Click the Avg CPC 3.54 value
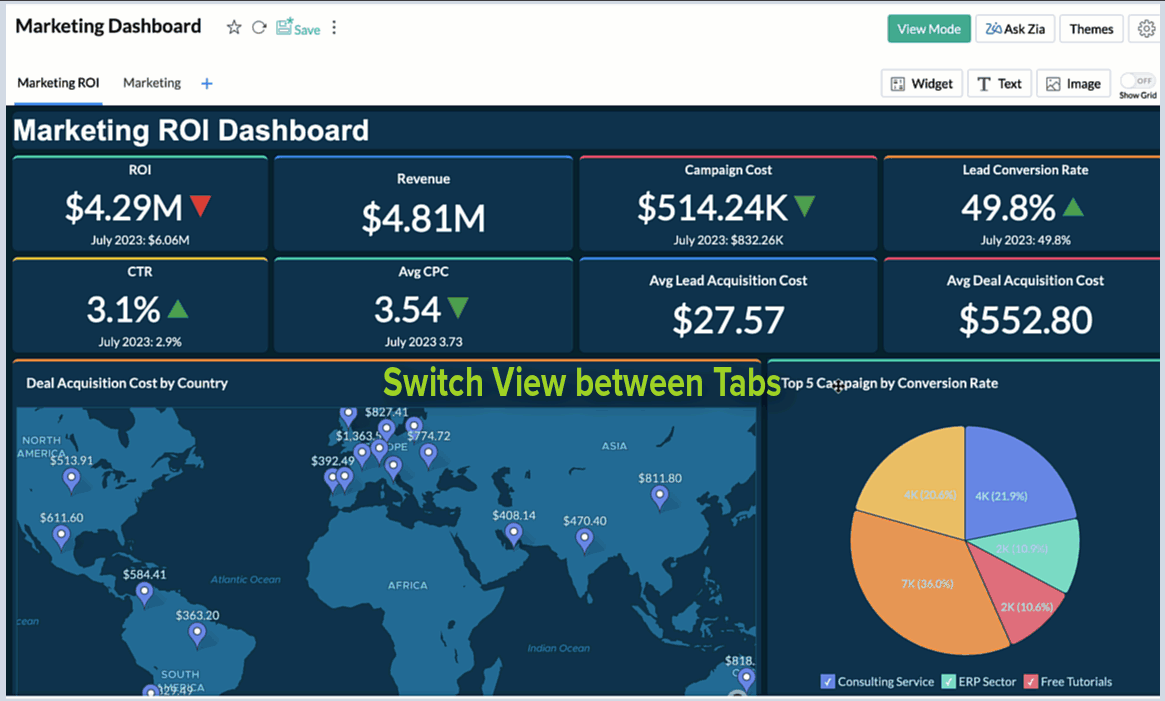 coord(407,309)
